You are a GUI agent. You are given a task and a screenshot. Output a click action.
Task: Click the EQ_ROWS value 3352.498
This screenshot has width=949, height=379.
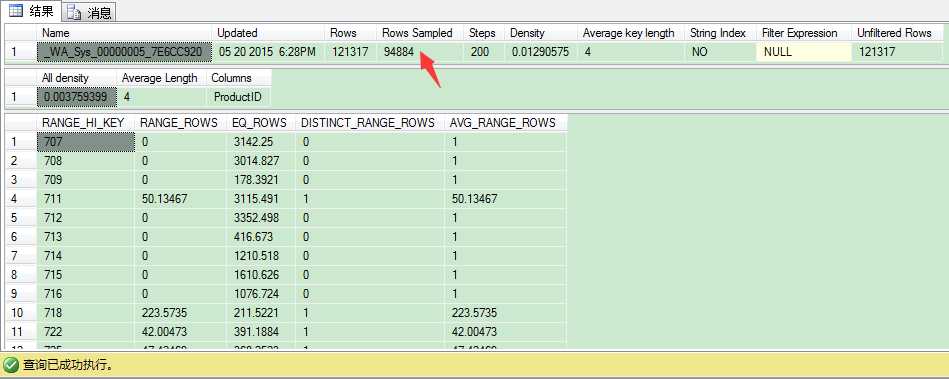click(x=261, y=218)
